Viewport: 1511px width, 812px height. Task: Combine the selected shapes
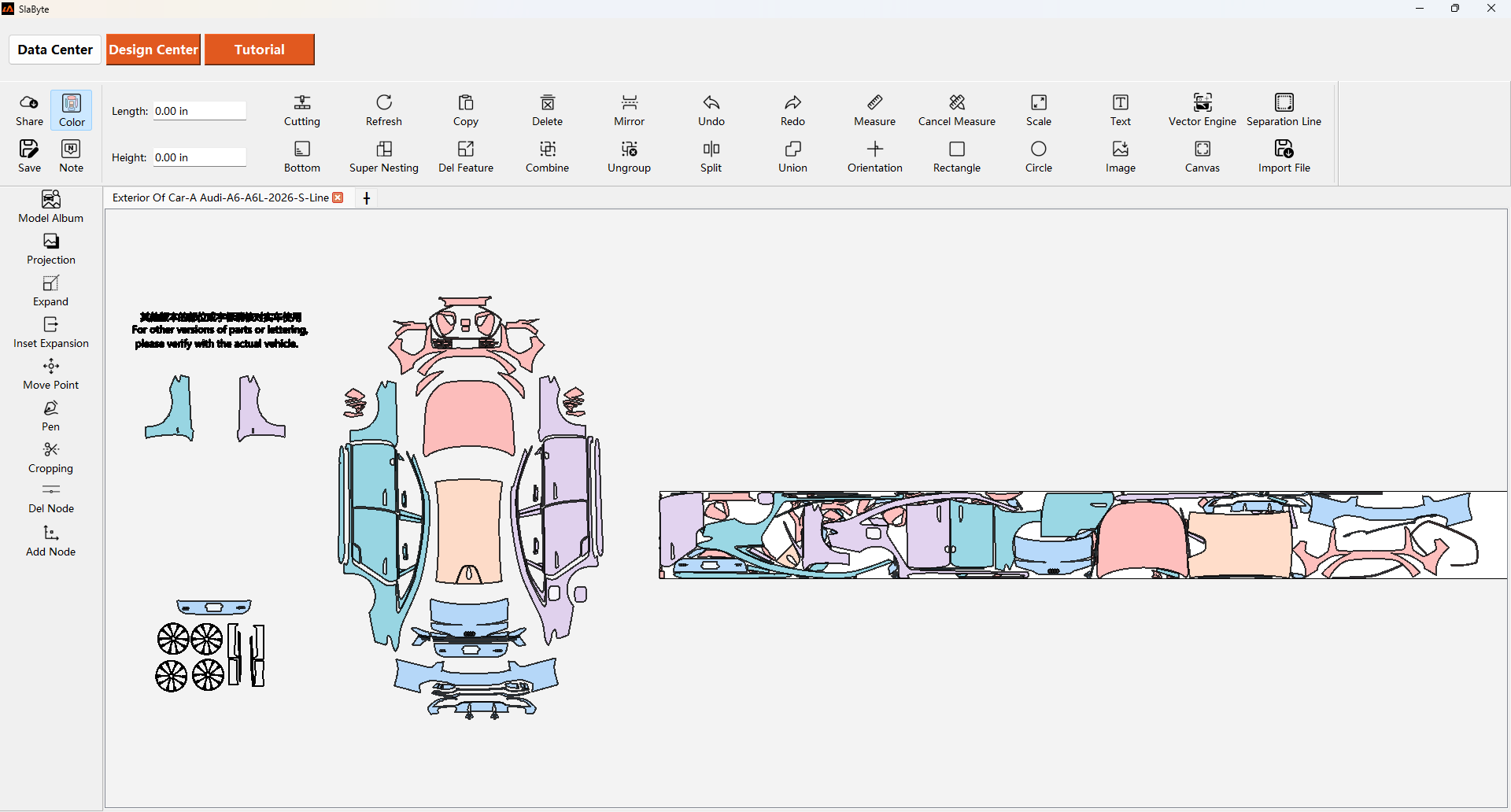(x=548, y=157)
